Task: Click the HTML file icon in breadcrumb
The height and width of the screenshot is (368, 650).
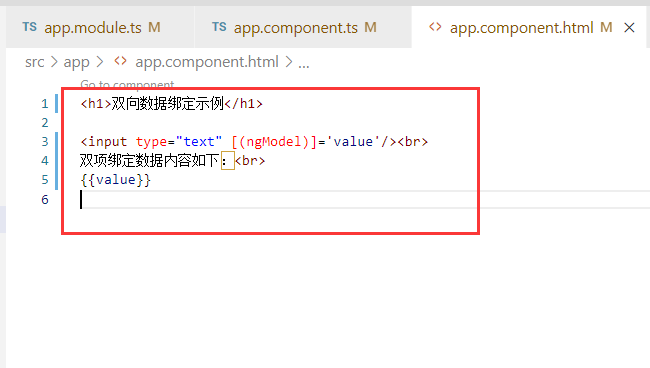Action: [x=120, y=61]
